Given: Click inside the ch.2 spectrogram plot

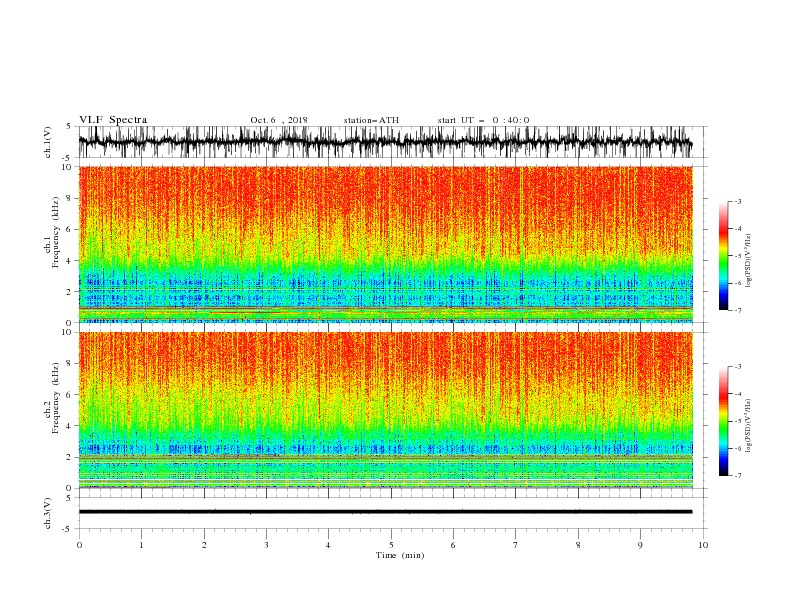Looking at the screenshot, I should [385, 410].
